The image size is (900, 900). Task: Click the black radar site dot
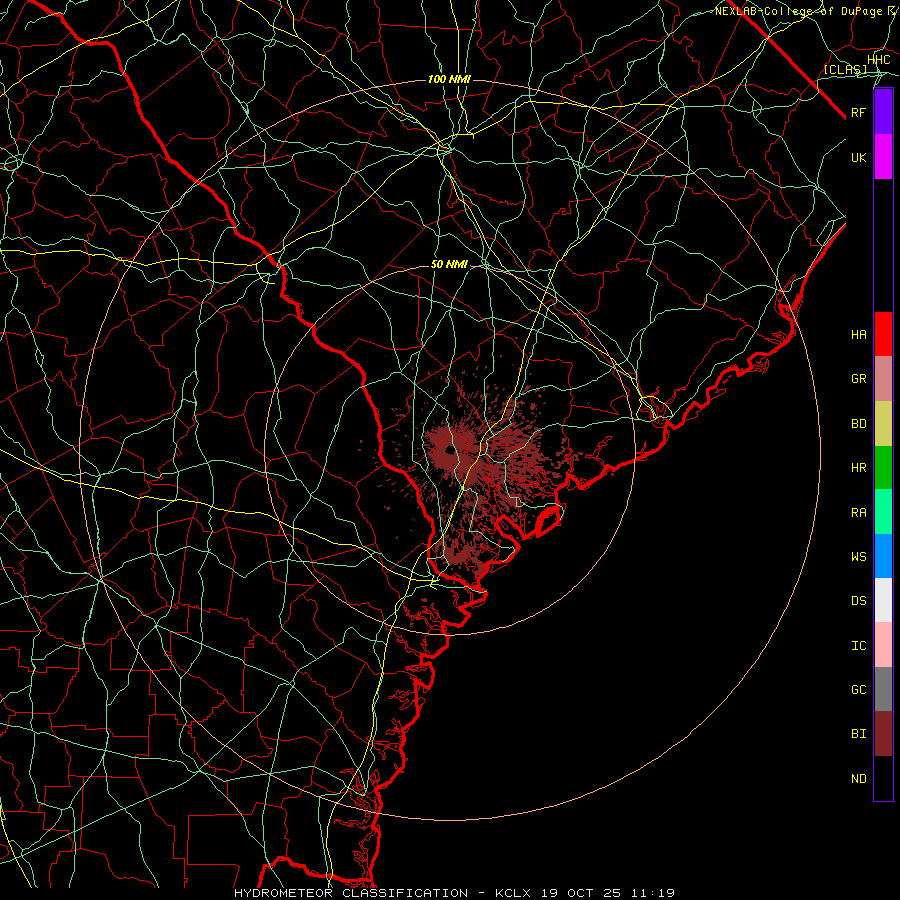450,449
